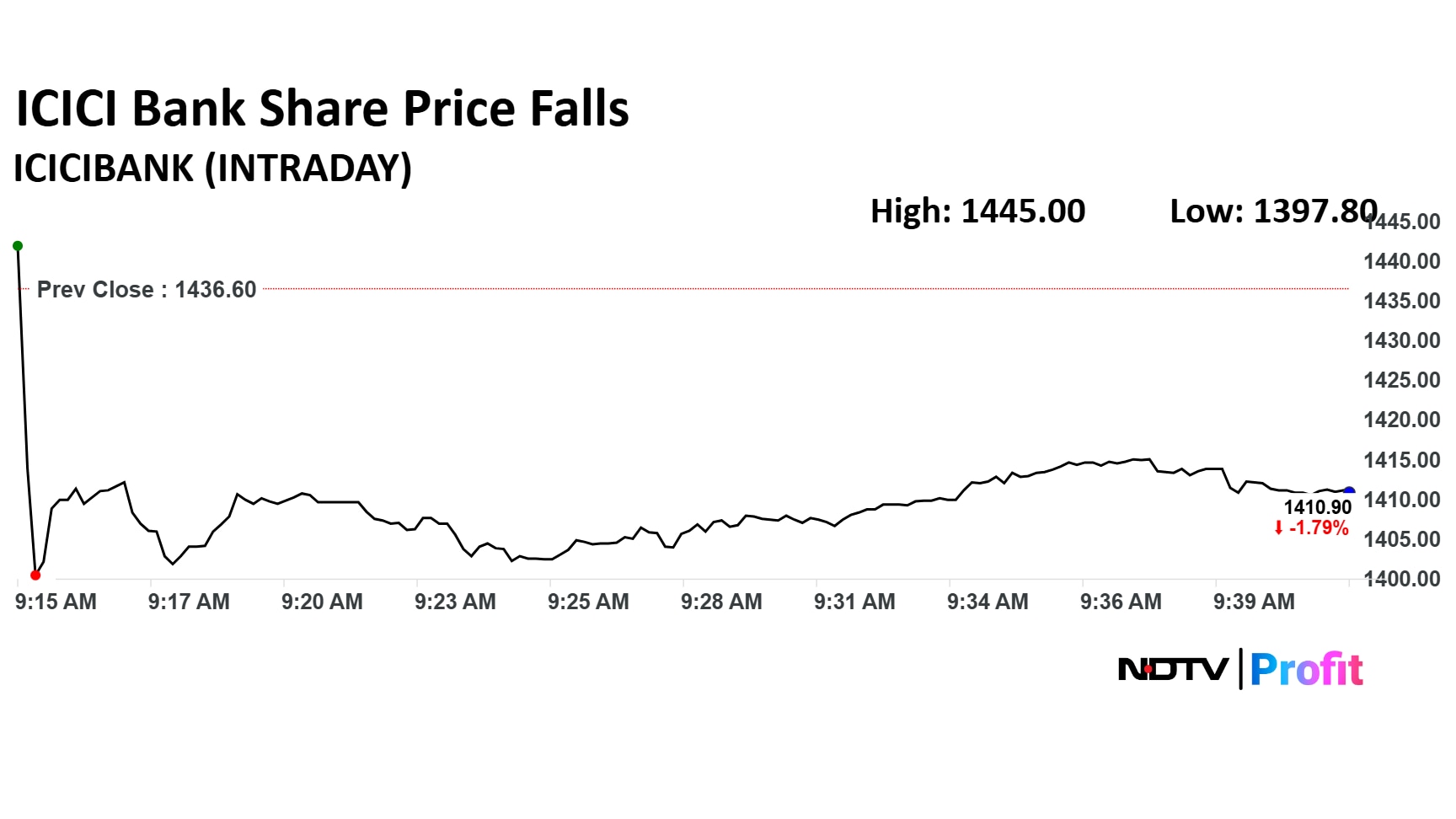
Task: Click the Low: 1397.80 label
Action: [x=1272, y=211]
